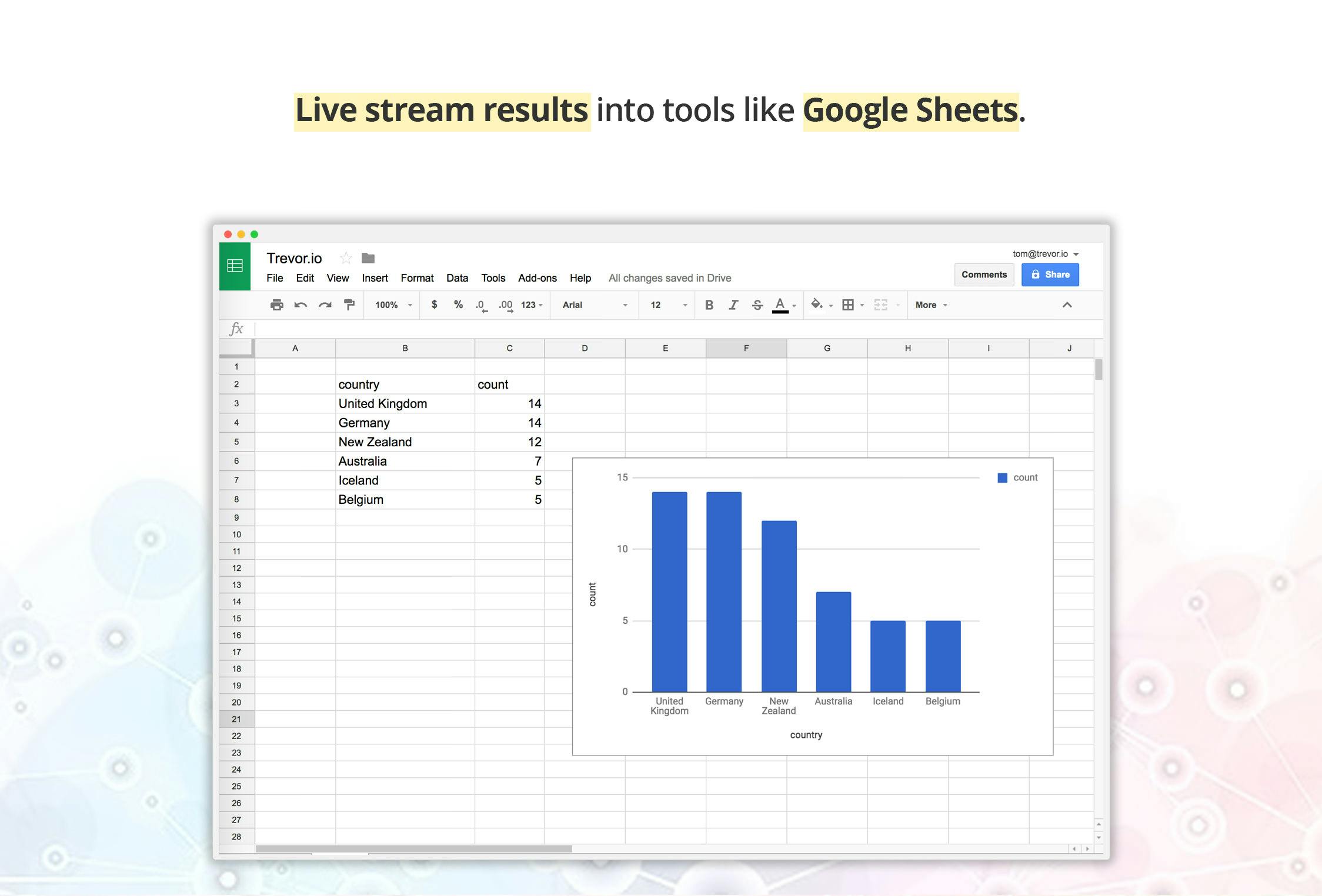Toggle bold formatting
Viewport: 1322px width, 896px height.
tap(709, 305)
